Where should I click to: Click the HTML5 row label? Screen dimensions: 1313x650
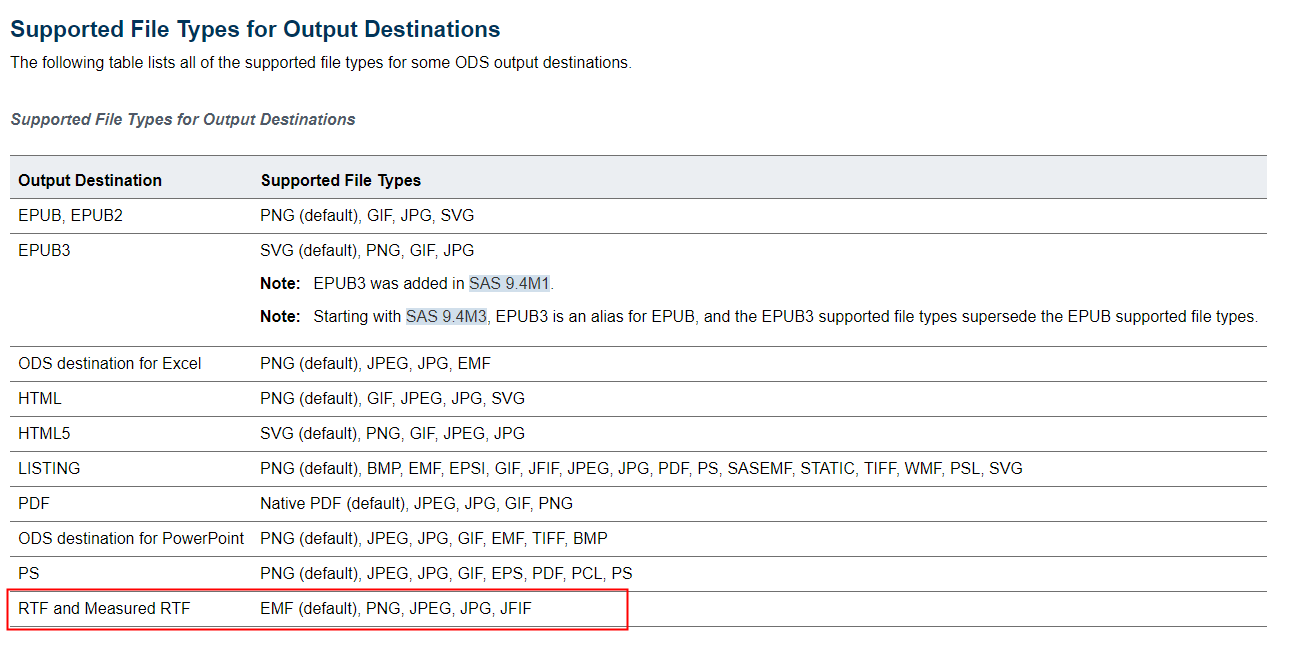(44, 433)
